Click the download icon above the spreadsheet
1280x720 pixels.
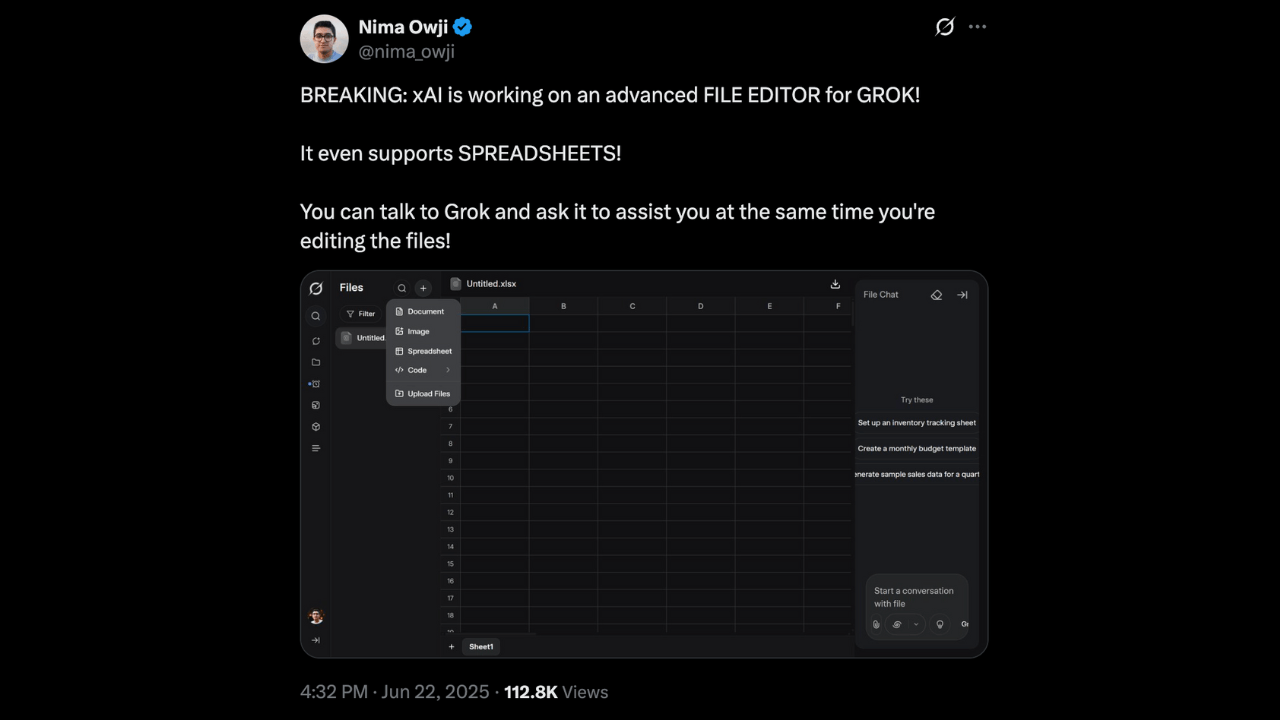[835, 284]
